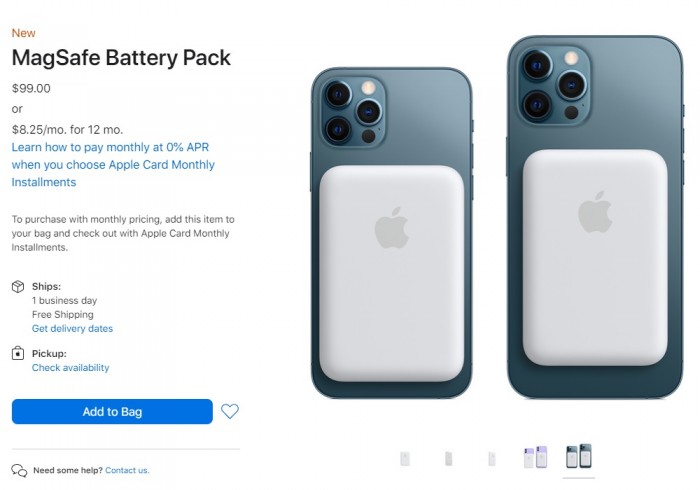Click the shipping box icon
Viewport: 700px width, 490px height.
(x=18, y=287)
